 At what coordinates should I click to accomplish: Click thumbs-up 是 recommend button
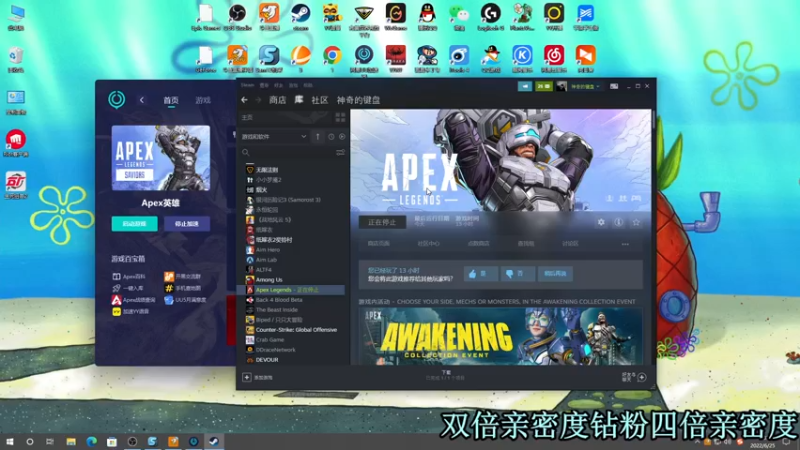click(x=481, y=274)
